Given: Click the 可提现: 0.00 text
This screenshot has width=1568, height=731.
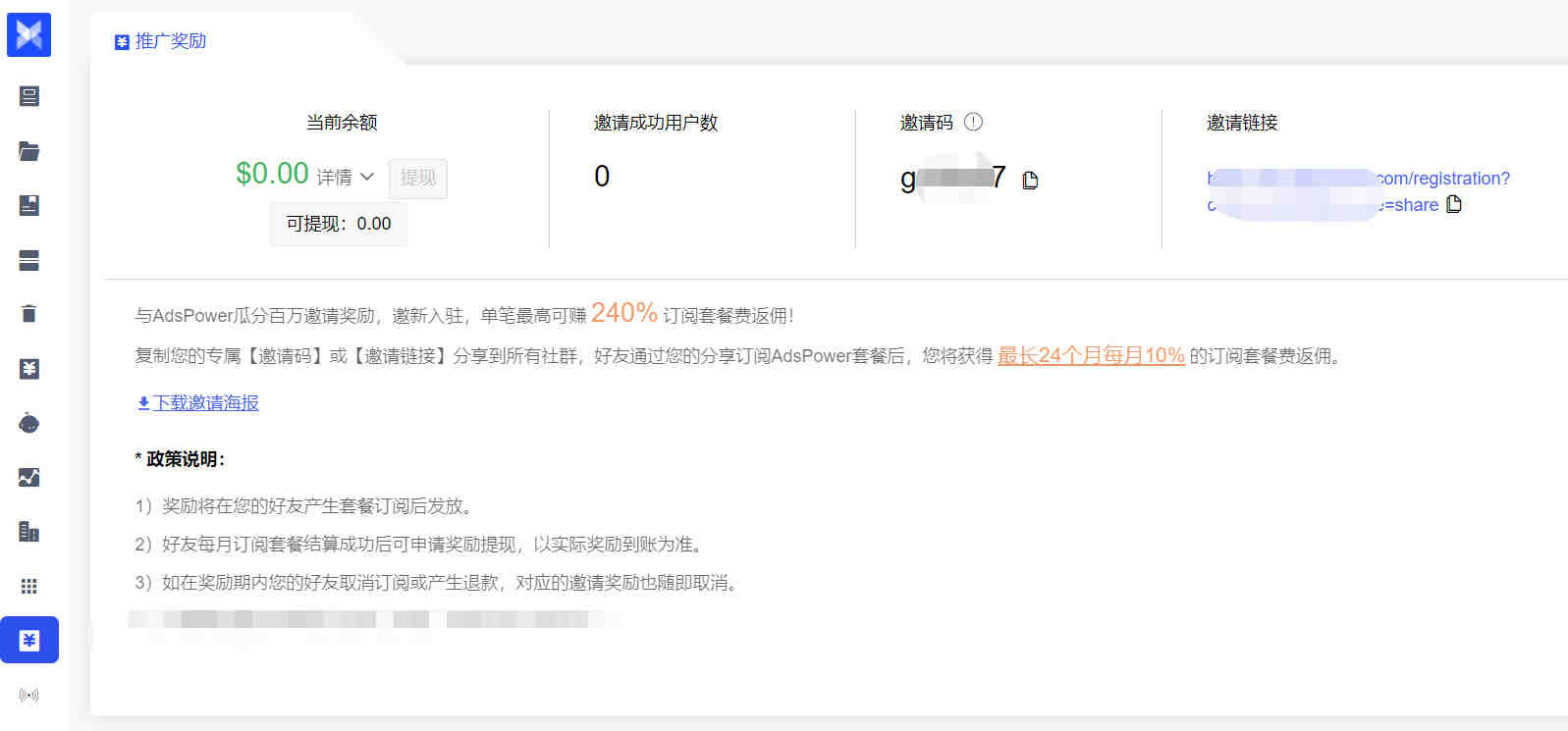Looking at the screenshot, I should [339, 224].
